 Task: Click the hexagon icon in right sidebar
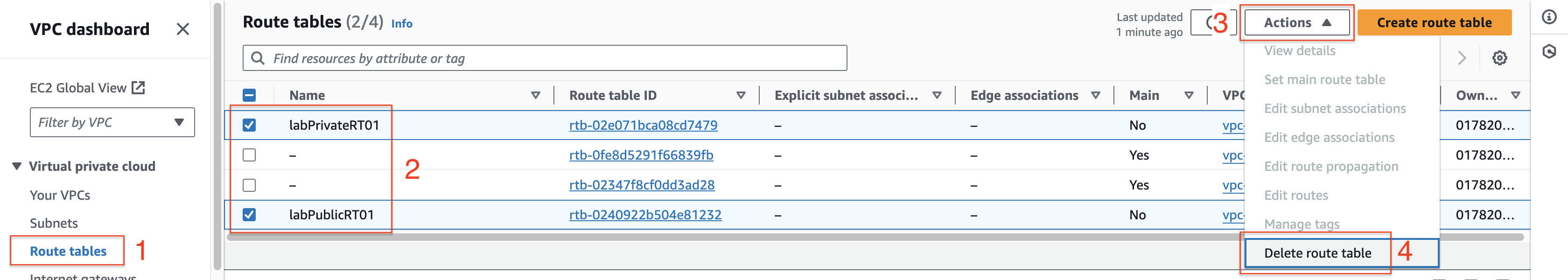click(1549, 51)
